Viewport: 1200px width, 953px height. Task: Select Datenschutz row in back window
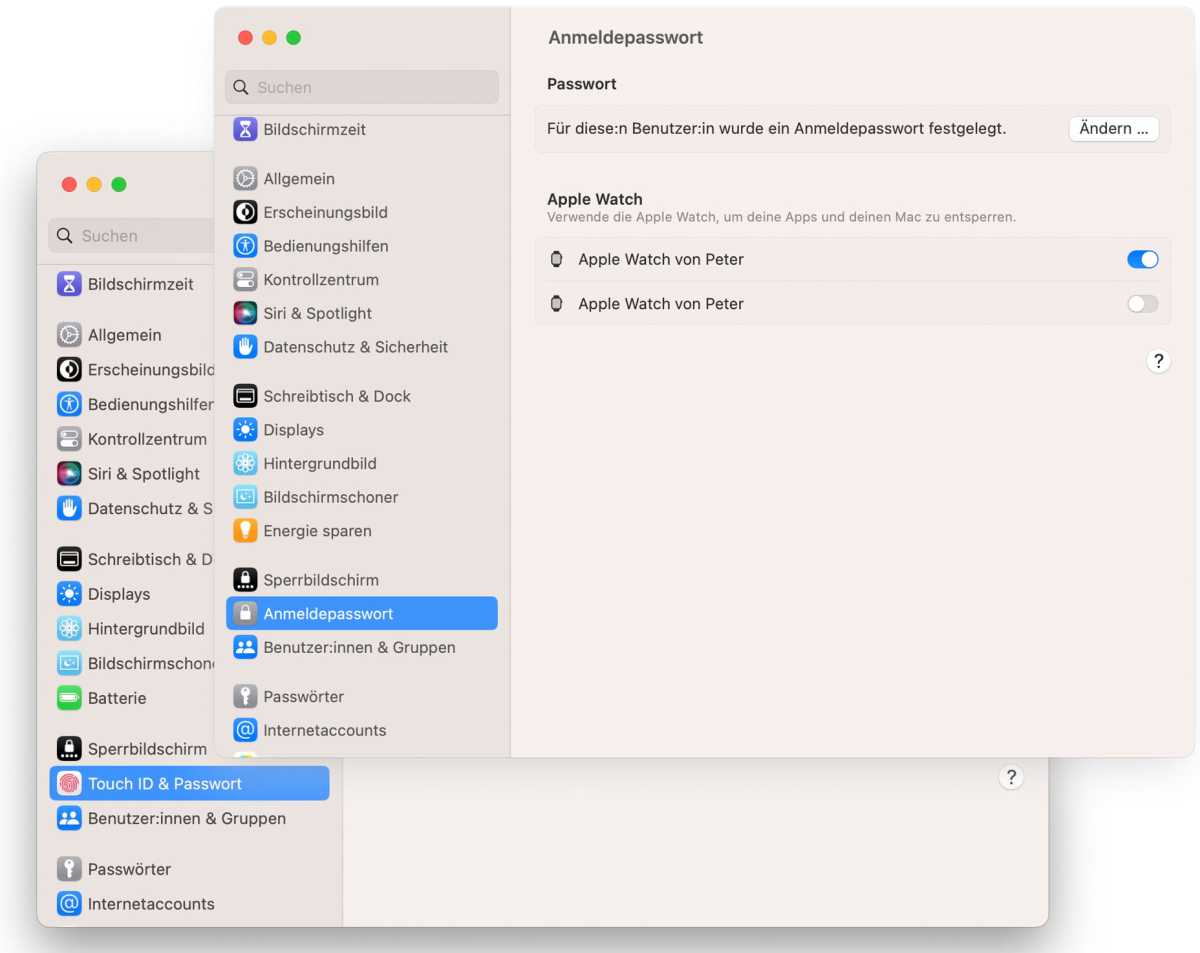coord(132,508)
